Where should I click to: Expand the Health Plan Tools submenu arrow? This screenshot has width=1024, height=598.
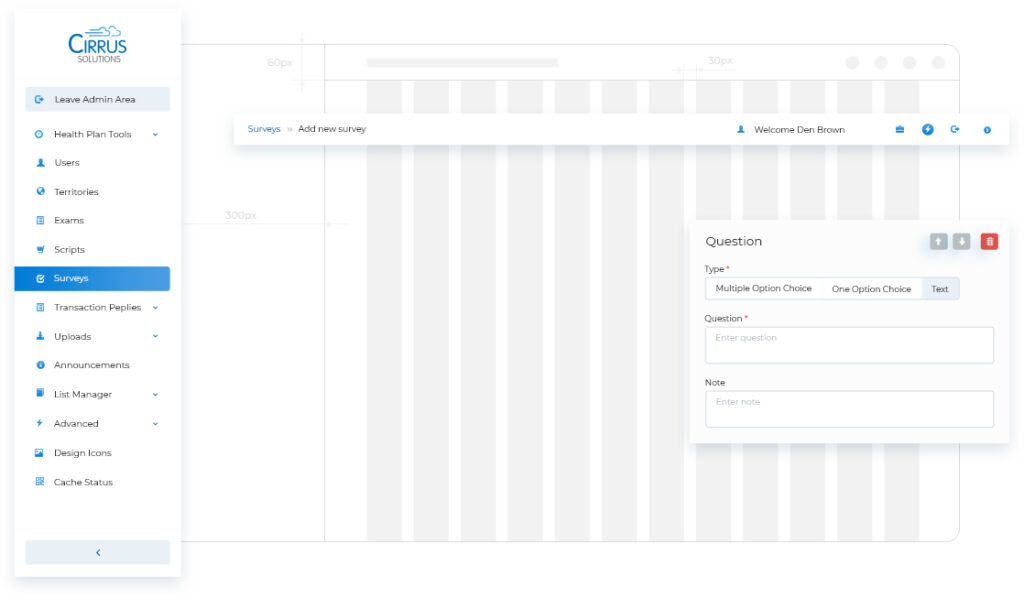pos(155,134)
